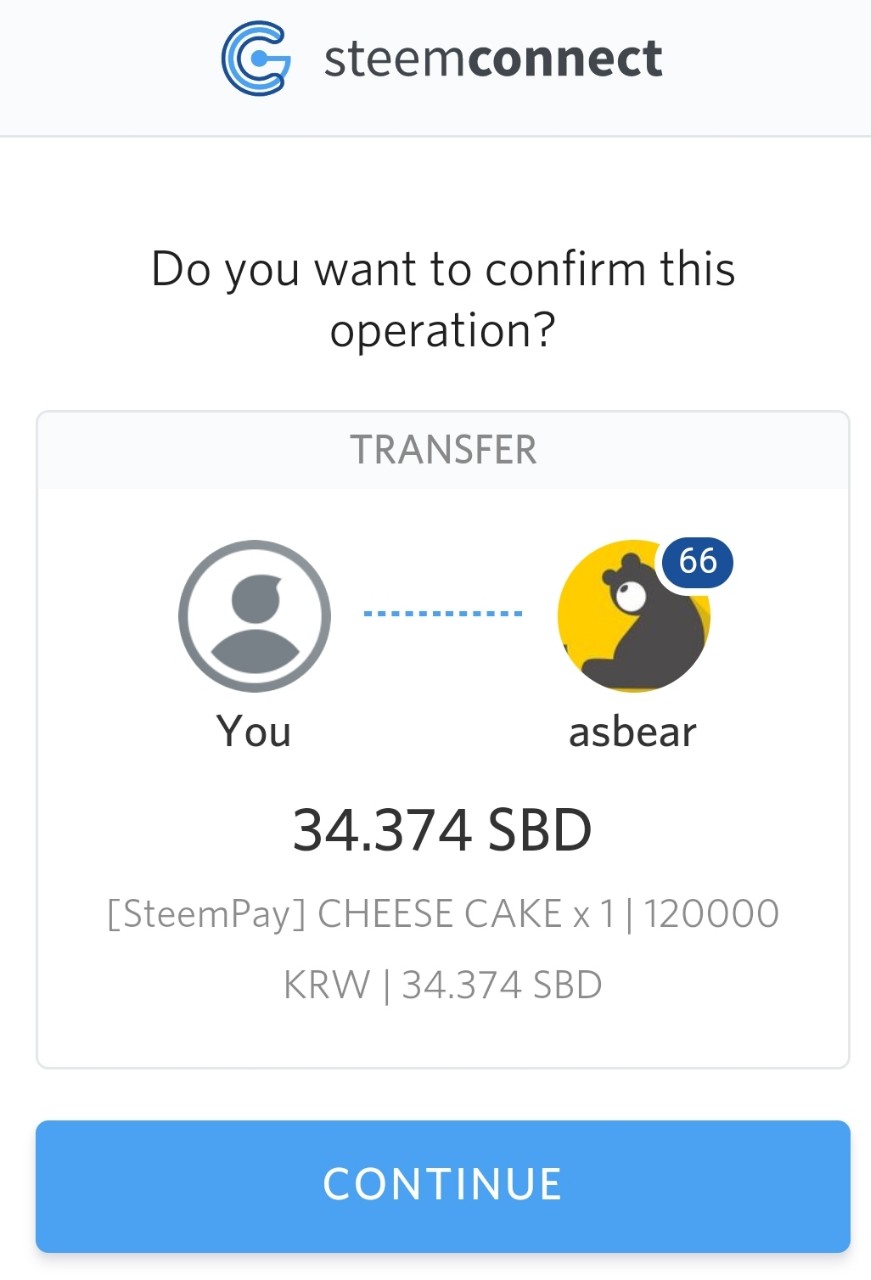This screenshot has width=871, height=1280.
Task: Click the 120000 price in the memo
Action: [711, 914]
